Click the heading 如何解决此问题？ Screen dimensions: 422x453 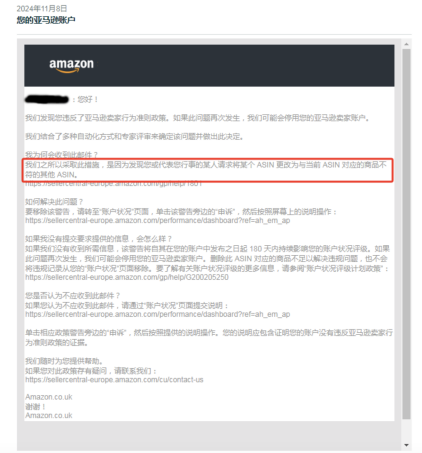[x=54, y=202]
